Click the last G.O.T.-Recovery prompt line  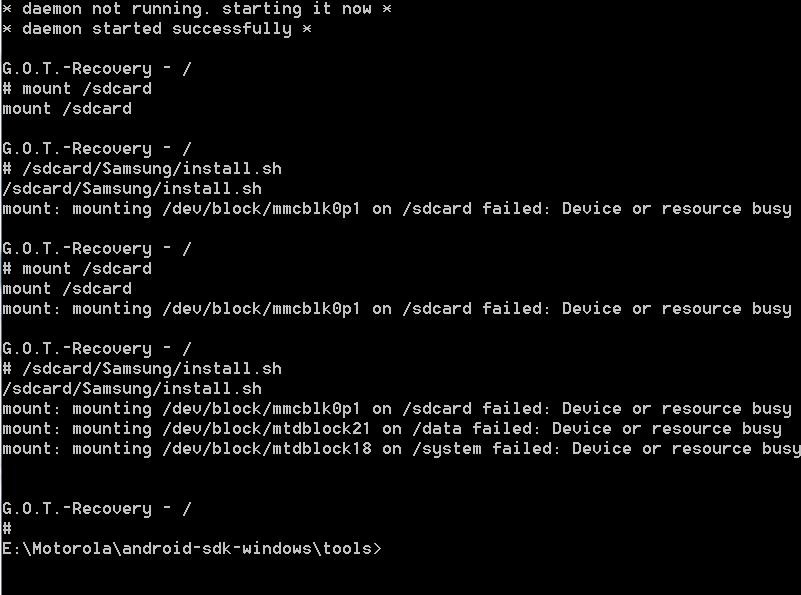[x=97, y=509]
